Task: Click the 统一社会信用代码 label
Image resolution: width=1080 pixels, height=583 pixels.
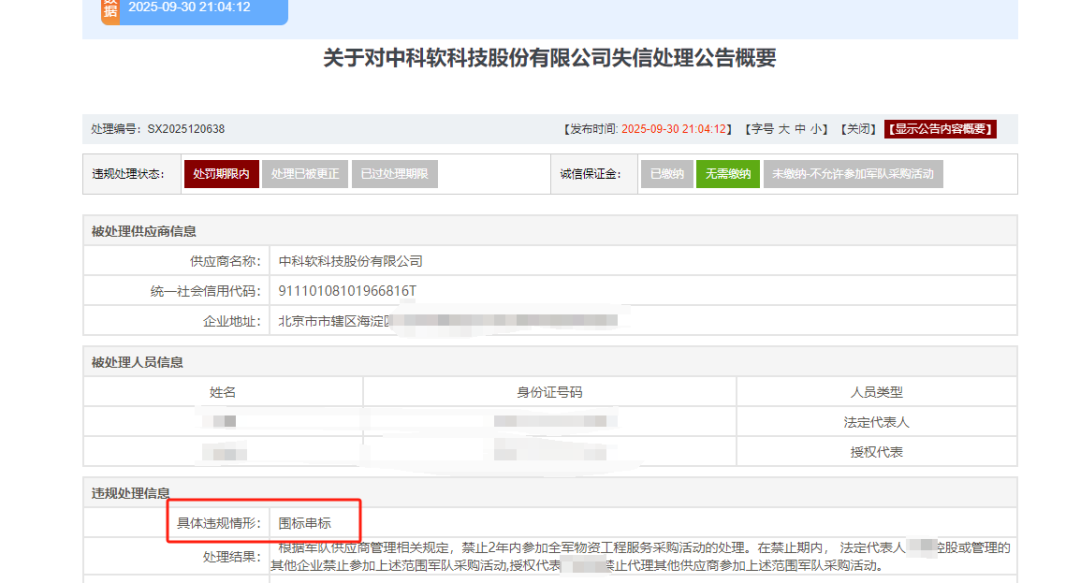Action: (205, 291)
